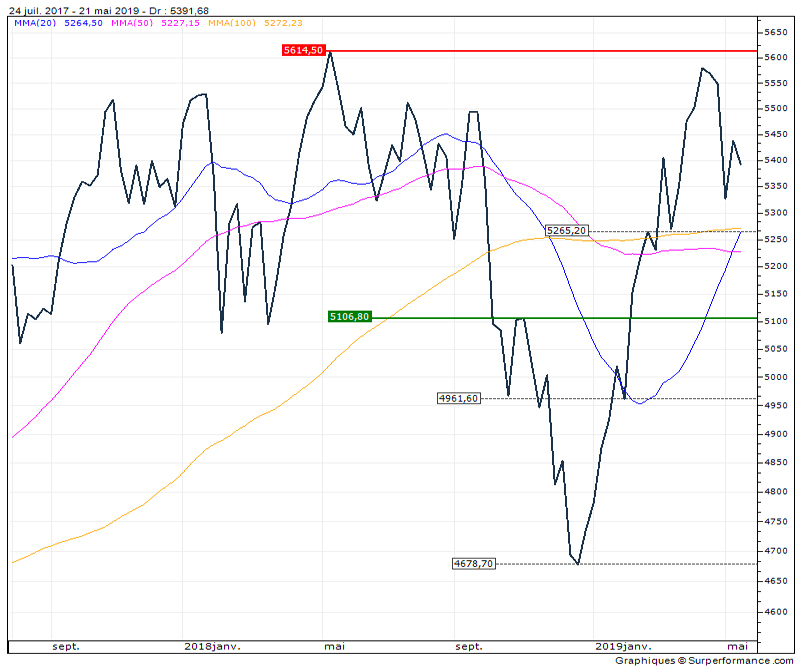Click the 5650 price axis label
800x667 pixels.
(776, 32)
